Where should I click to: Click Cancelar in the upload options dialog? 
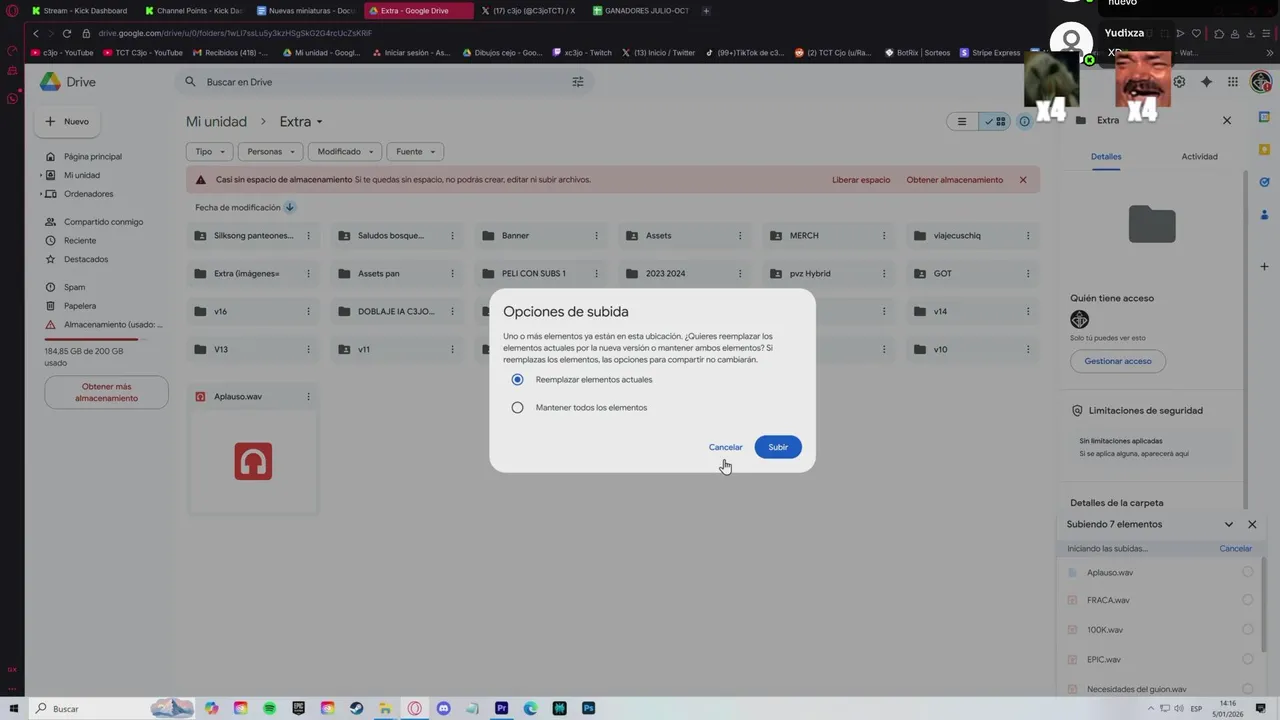pyautogui.click(x=725, y=447)
